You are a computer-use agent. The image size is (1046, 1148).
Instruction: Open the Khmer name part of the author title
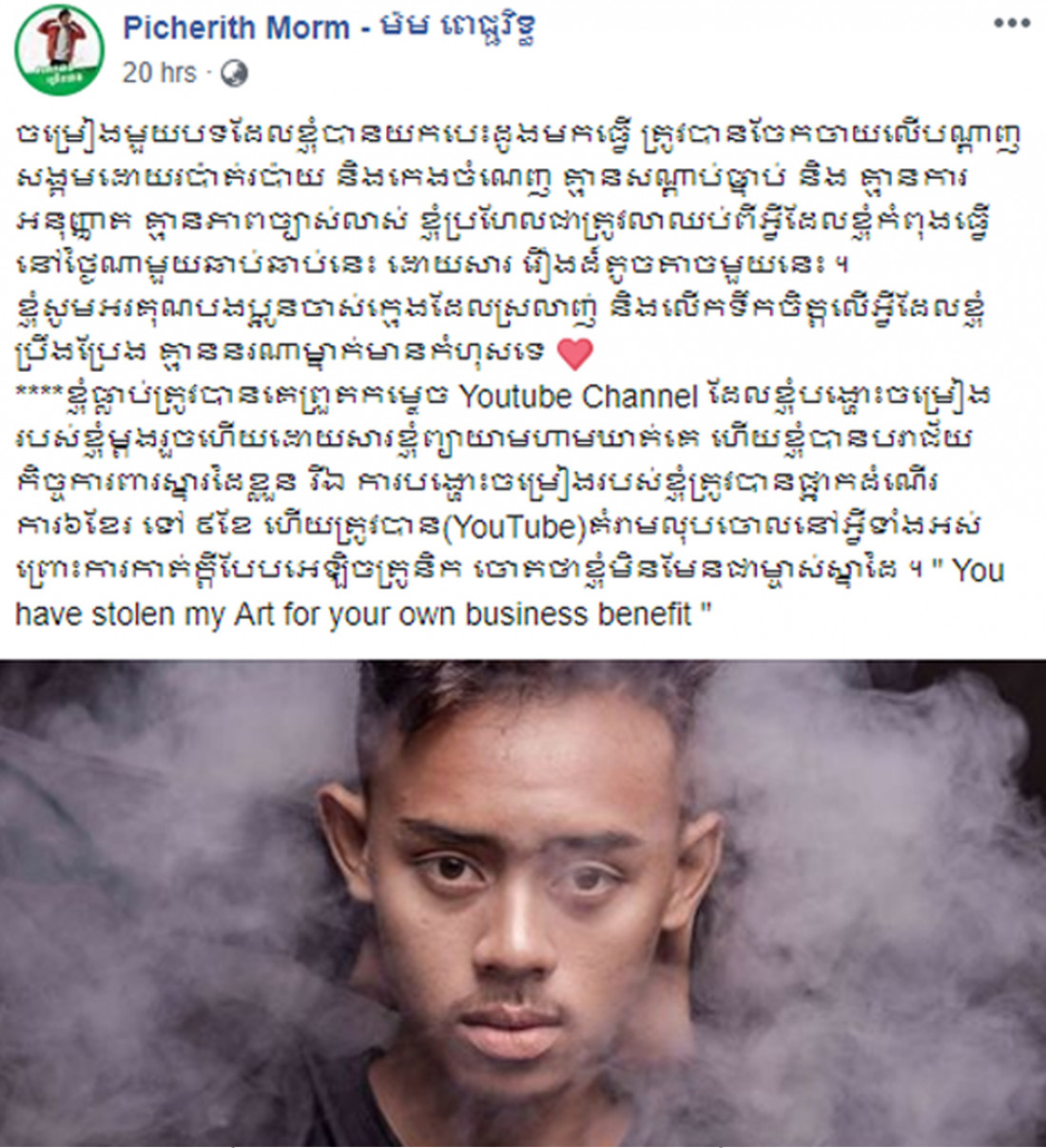tap(457, 28)
